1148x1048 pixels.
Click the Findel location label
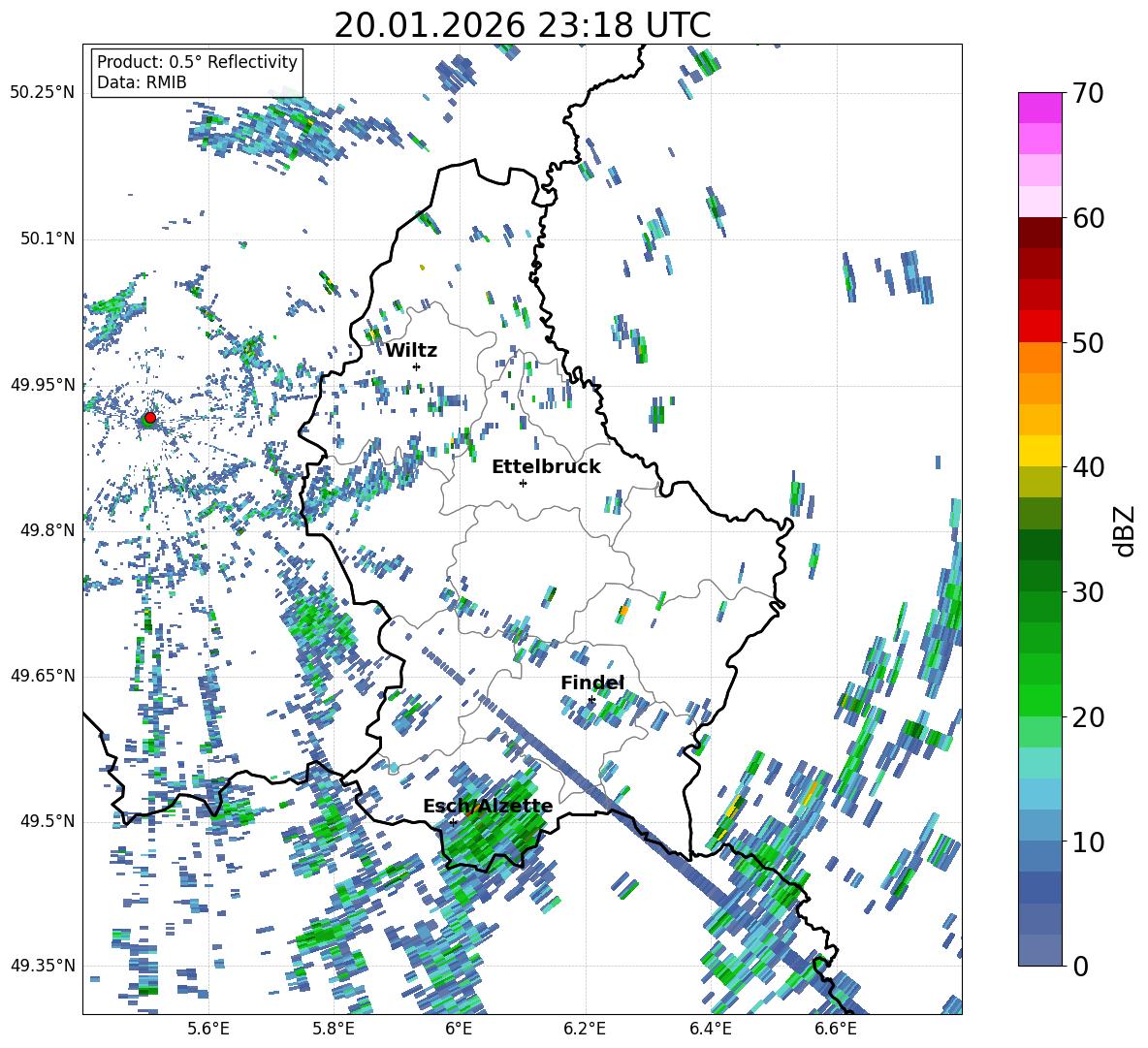[592, 683]
